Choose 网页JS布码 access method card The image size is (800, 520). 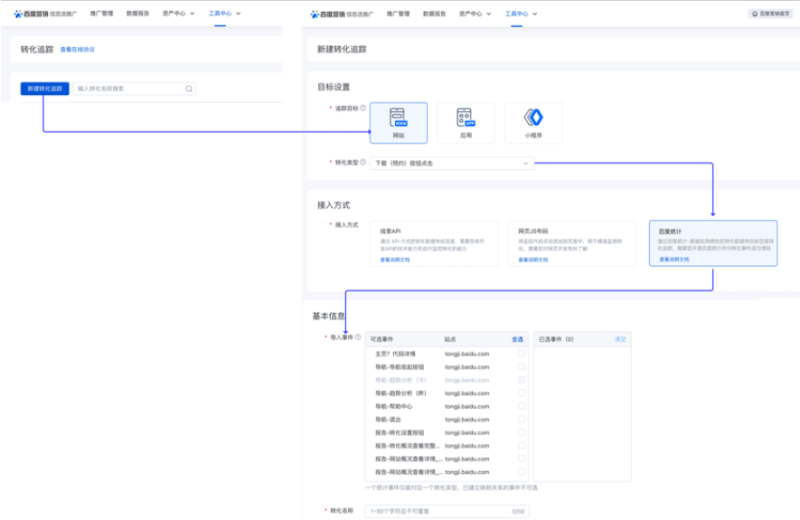[x=572, y=243]
